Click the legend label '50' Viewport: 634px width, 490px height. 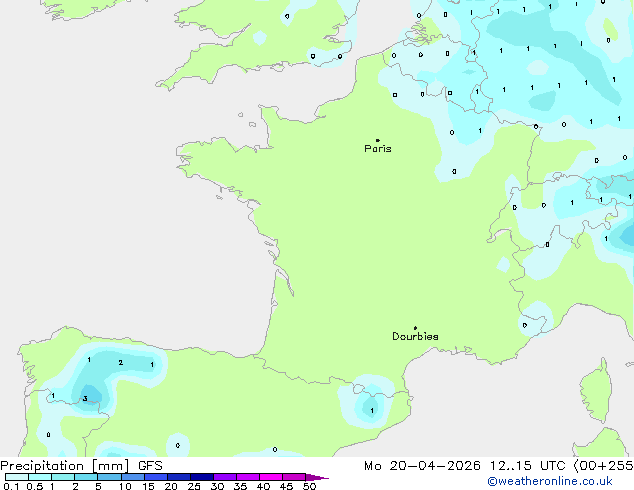click(x=309, y=486)
